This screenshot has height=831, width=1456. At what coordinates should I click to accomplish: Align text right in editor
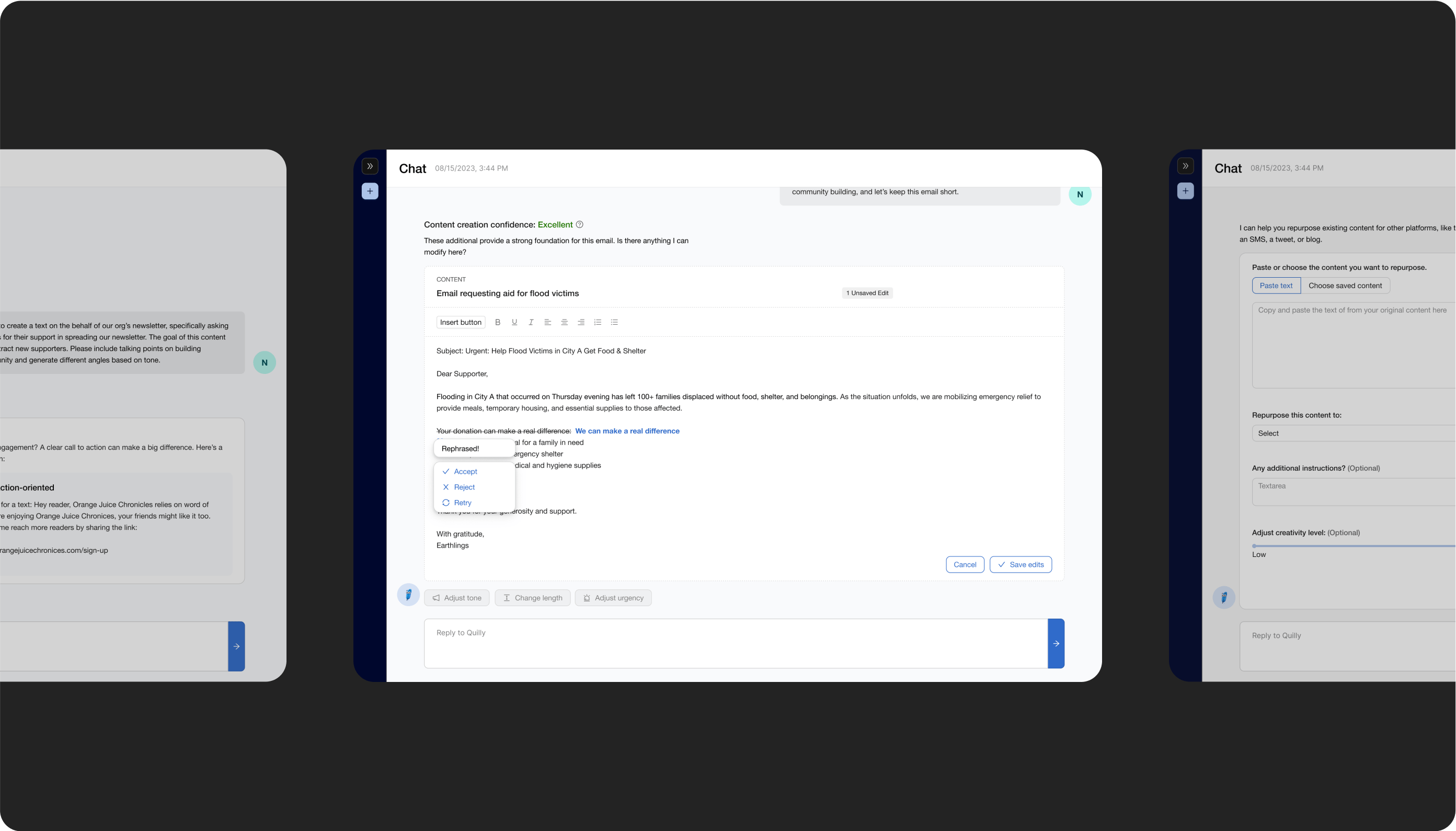click(581, 322)
